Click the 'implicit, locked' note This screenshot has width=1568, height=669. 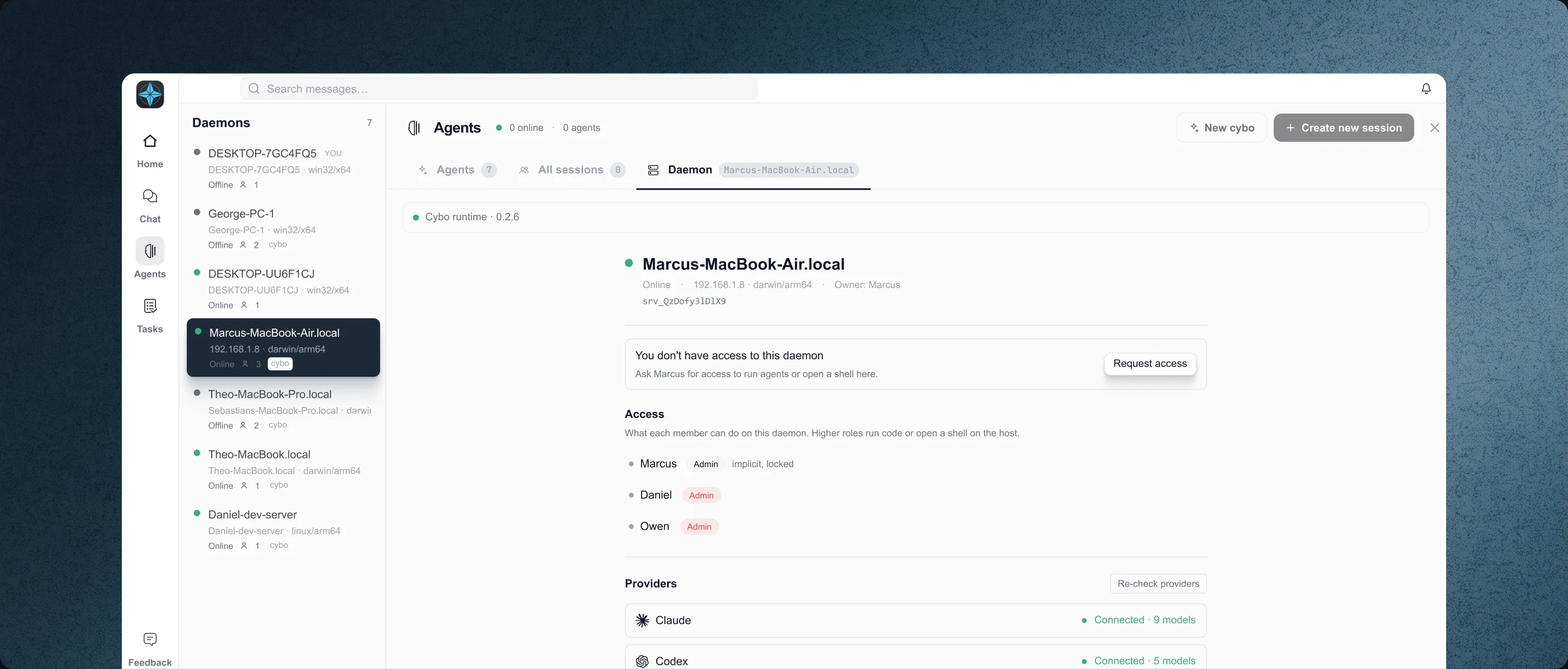pos(762,464)
